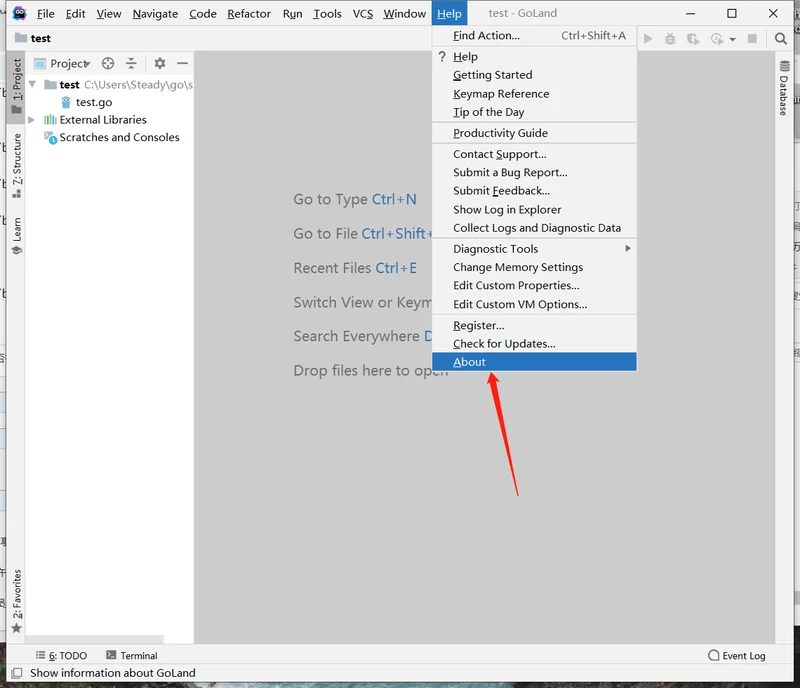Open Project panel gear settings
The image size is (800, 688).
(159, 63)
